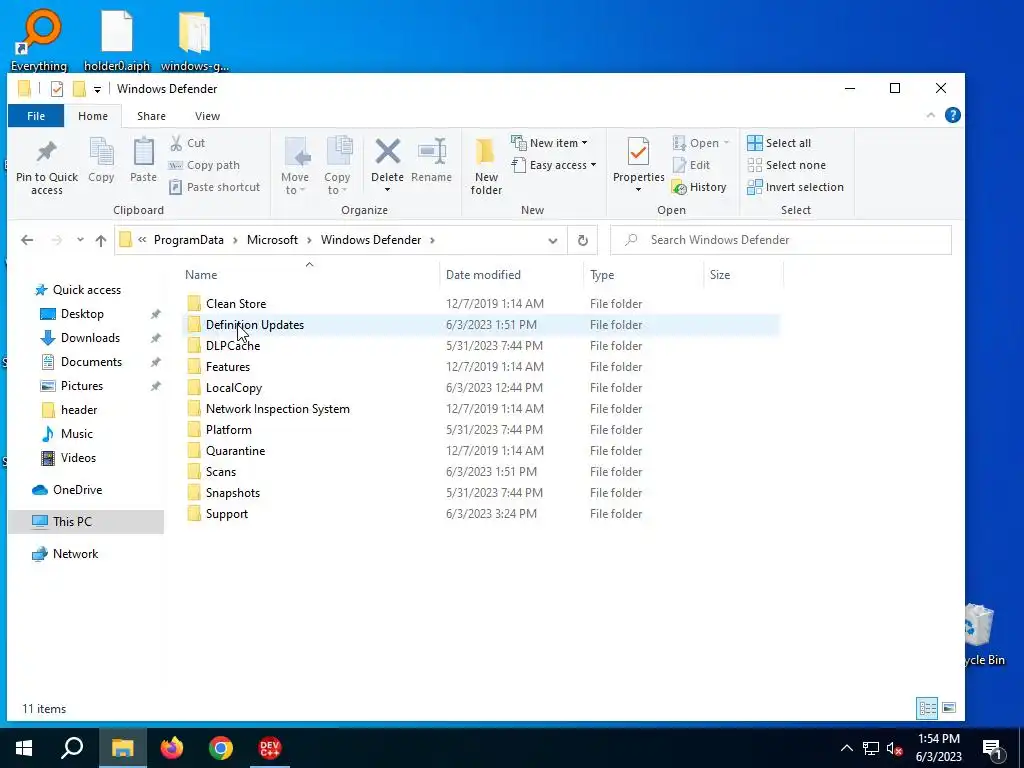
Task: Open the New item dropdown
Action: tap(549, 143)
